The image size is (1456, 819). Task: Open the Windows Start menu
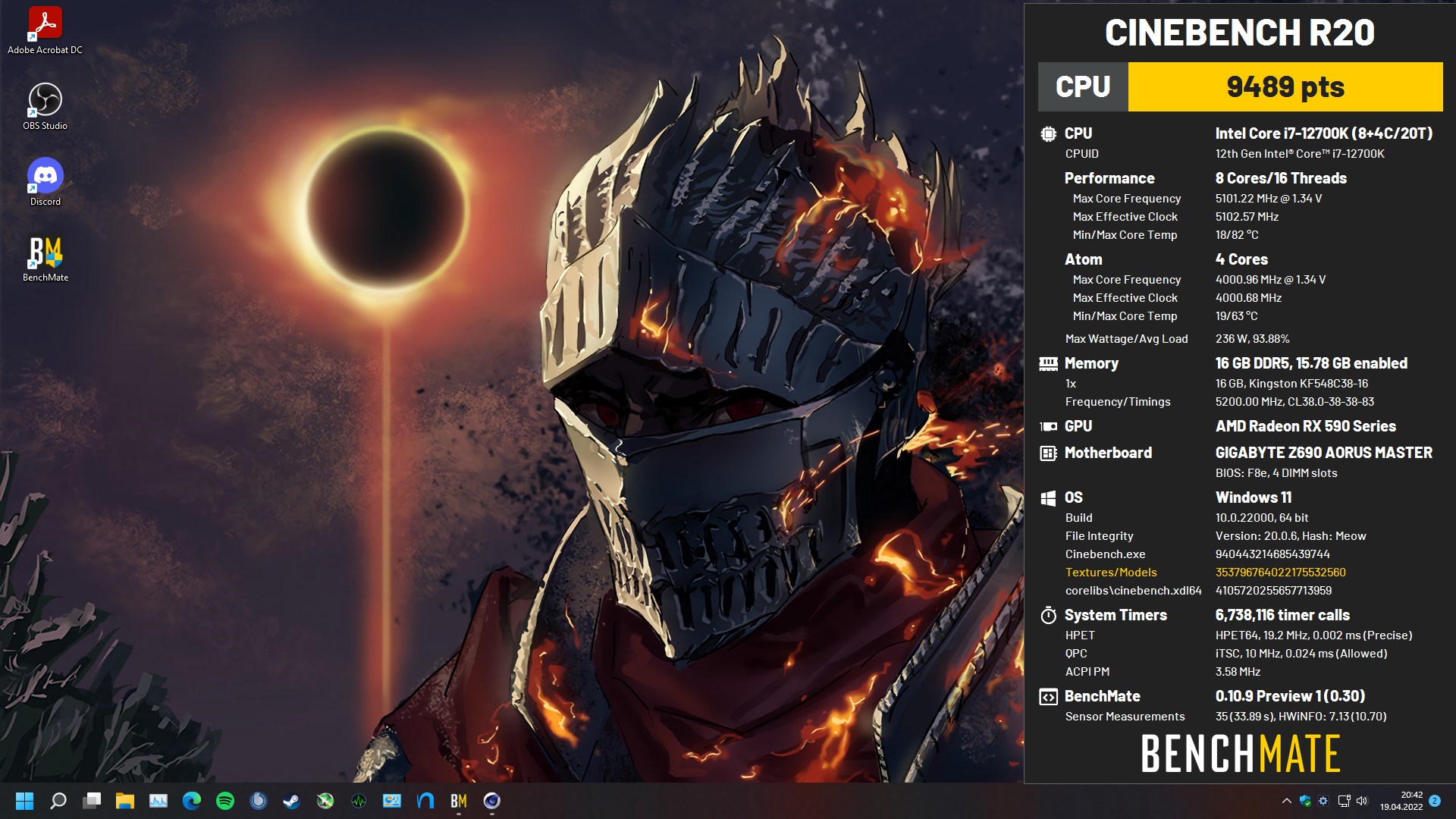(x=25, y=801)
